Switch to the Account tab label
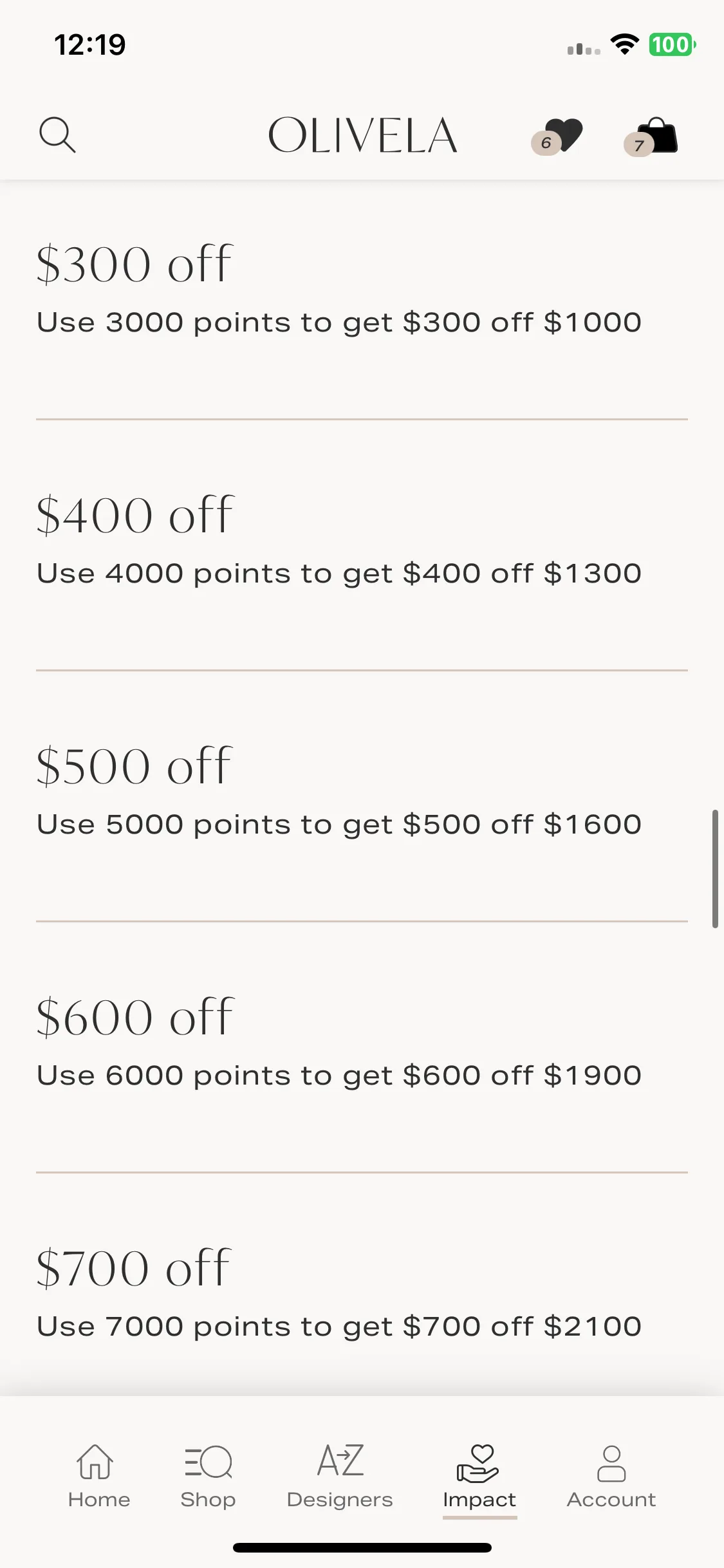Screen dimensions: 724x1568 point(611,1500)
